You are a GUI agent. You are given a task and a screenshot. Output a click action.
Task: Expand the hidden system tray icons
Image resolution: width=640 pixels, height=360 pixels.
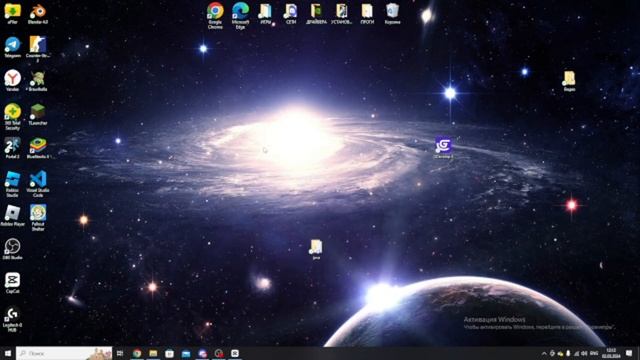coord(544,353)
